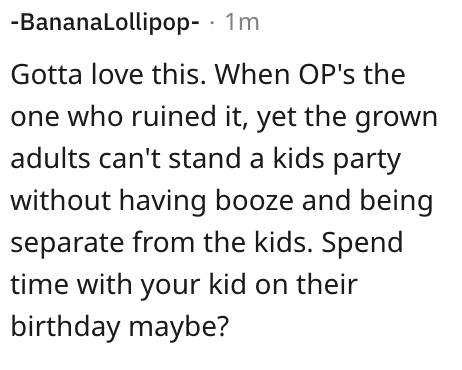Click the dot separator before timestamp
Viewport: 462px width, 370px height.
[x=212, y=23]
